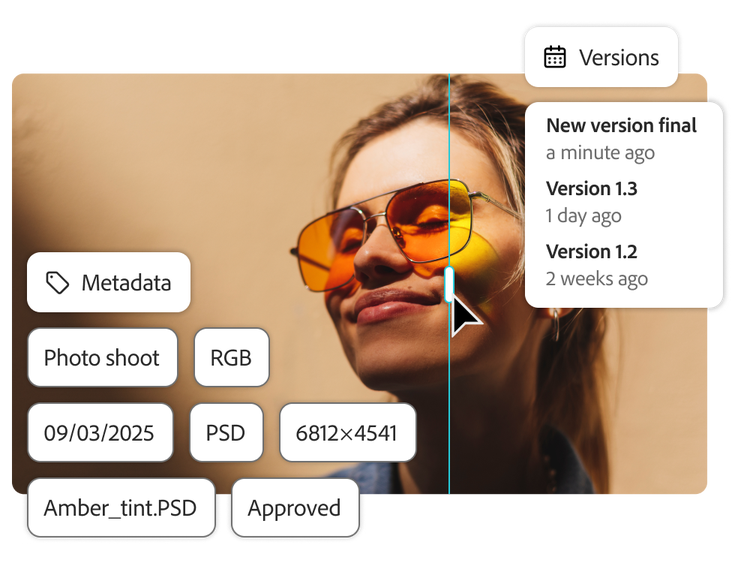This screenshot has height=563, width=750.
Task: Click the Approved status tag
Action: tap(294, 508)
